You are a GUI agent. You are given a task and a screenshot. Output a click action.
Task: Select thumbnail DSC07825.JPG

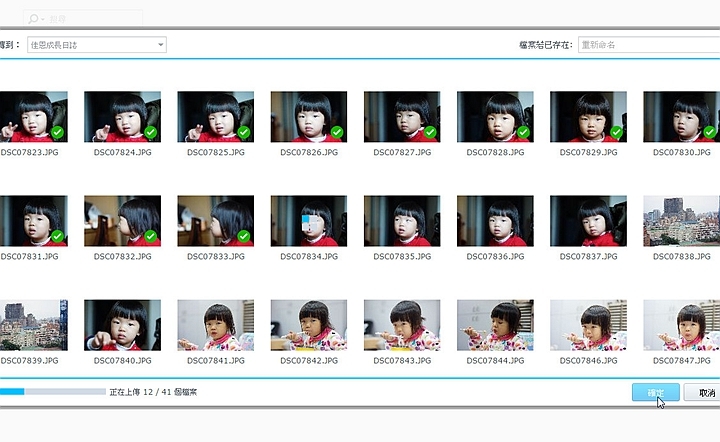tap(216, 117)
